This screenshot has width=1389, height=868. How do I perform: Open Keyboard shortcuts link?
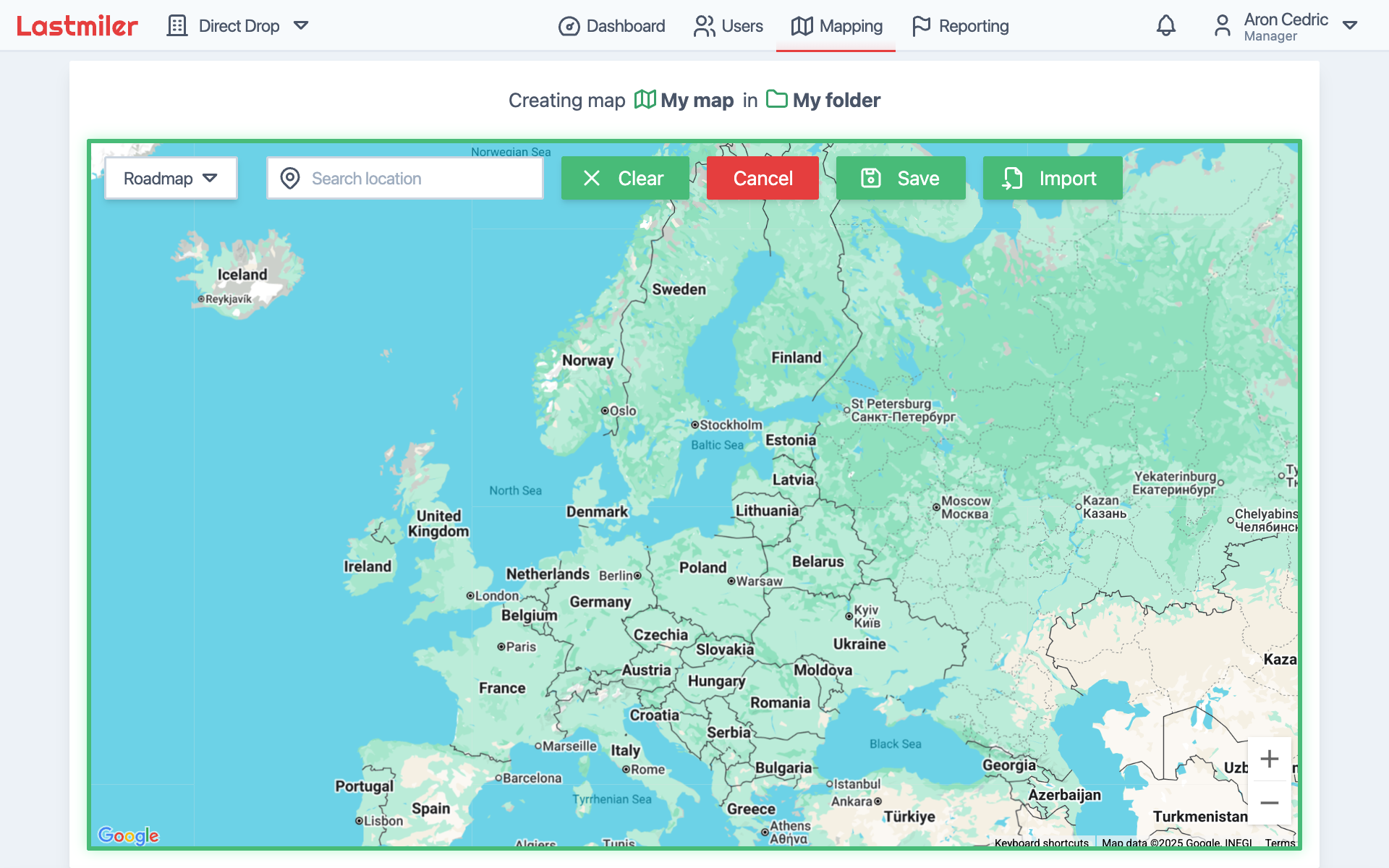(x=1041, y=843)
